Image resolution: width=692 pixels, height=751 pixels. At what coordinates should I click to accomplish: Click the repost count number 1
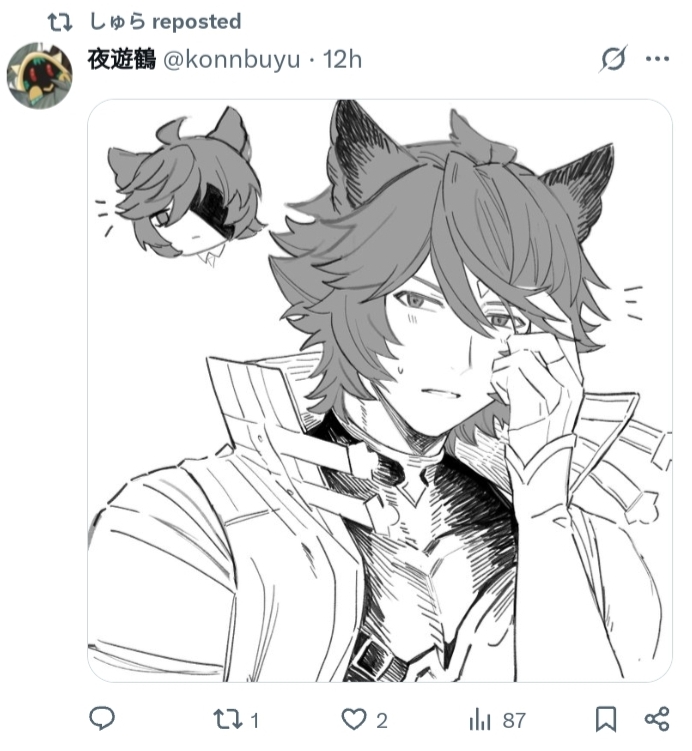[x=255, y=720]
